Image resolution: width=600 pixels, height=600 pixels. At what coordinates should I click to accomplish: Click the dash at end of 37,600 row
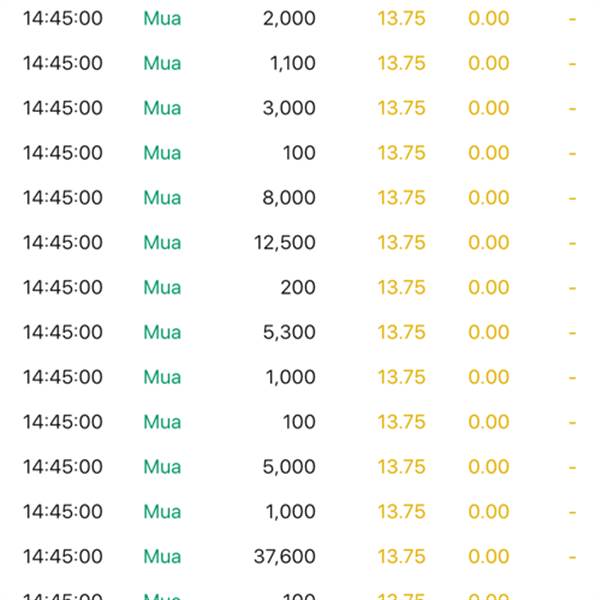(x=572, y=557)
